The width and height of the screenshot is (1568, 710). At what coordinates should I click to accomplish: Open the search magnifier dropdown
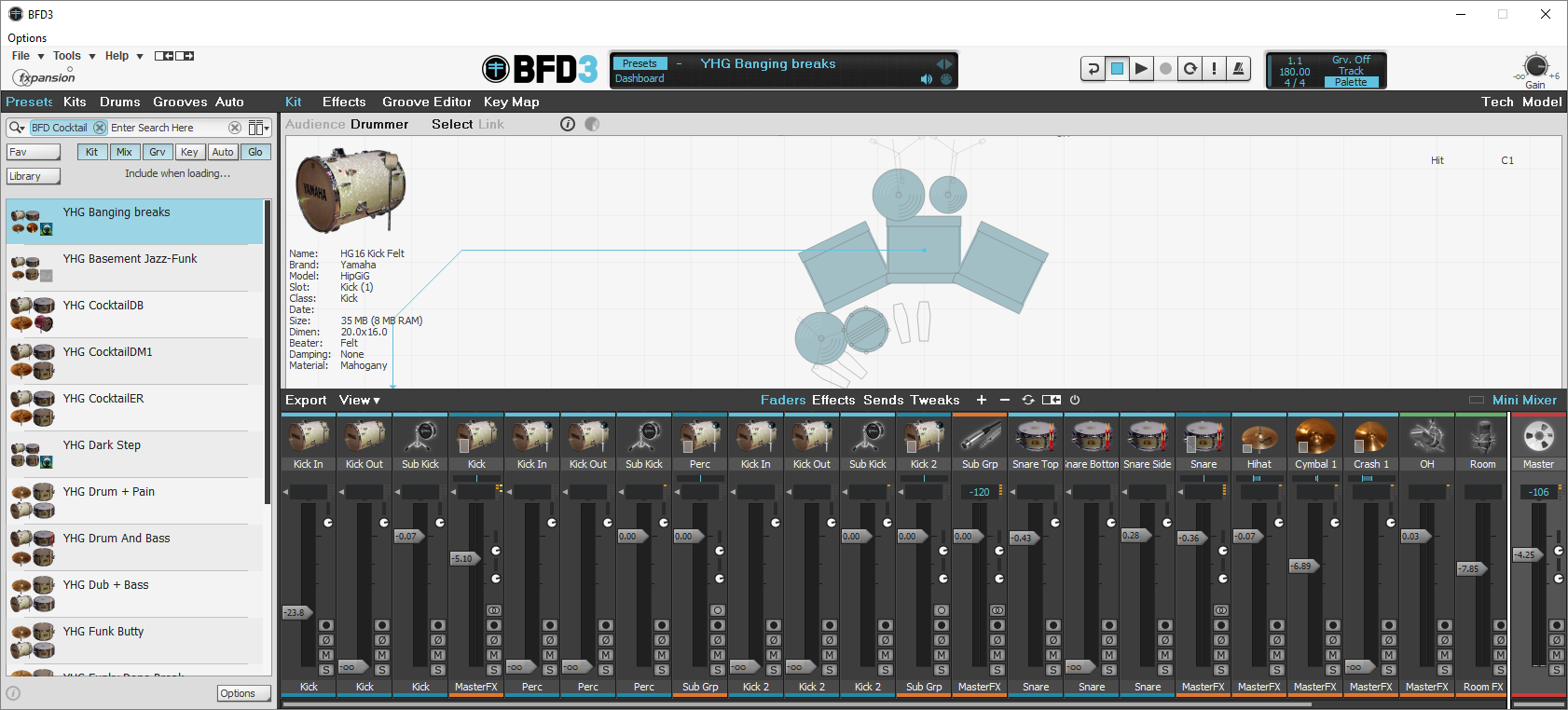tap(17, 128)
